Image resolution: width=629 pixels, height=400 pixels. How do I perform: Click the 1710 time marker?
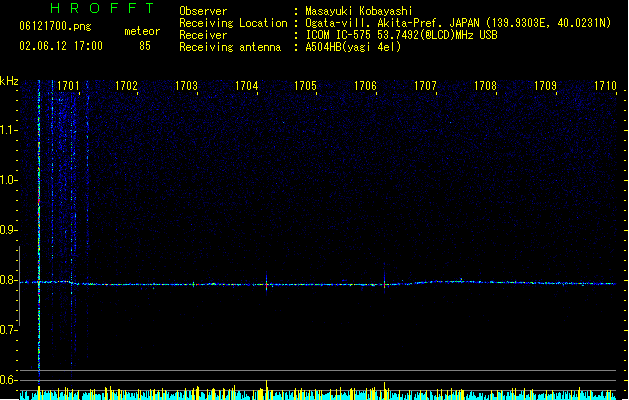tap(605, 86)
